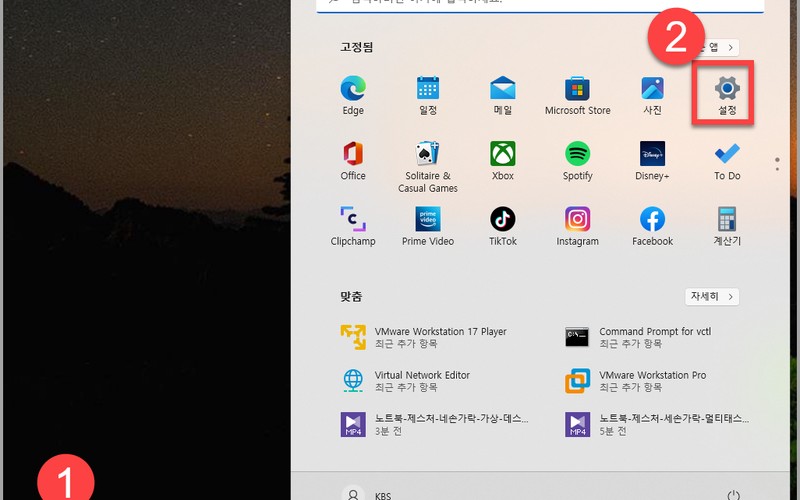Open the 사진 photos app

[x=652, y=96]
